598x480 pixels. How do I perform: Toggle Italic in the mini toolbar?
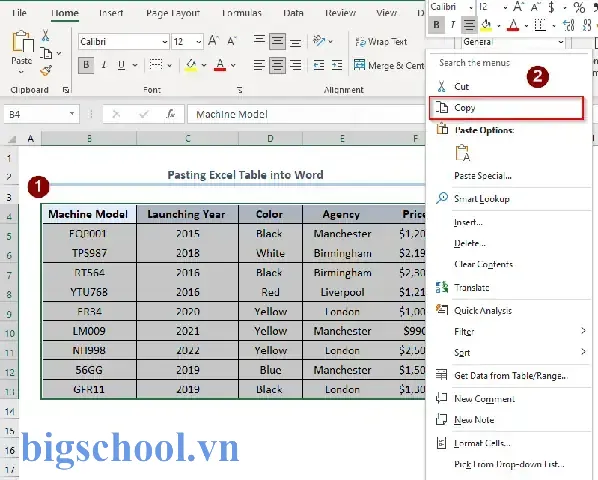pyautogui.click(x=453, y=25)
